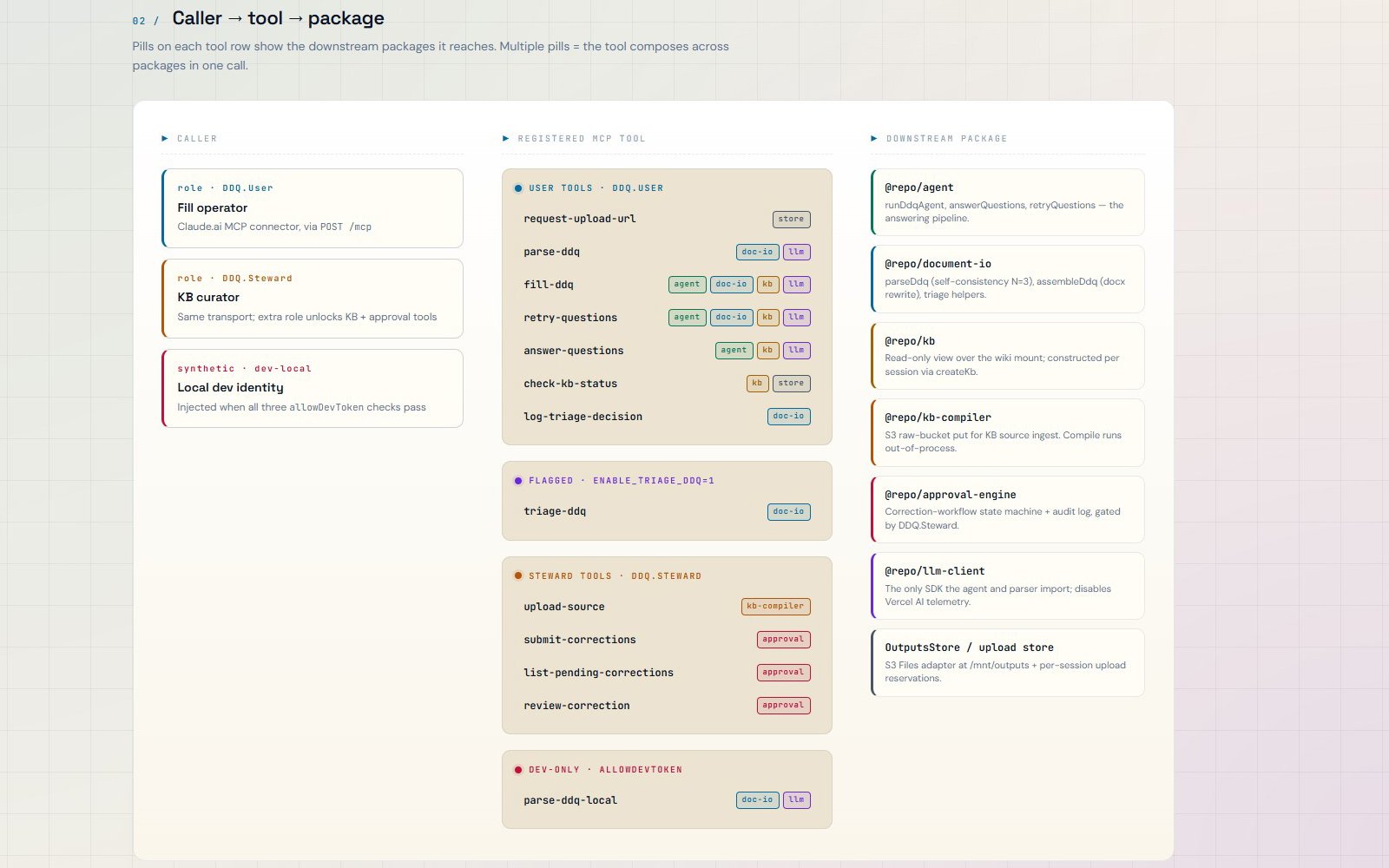Click the submit-corrections tool name
The width and height of the screenshot is (1389, 868).
pyautogui.click(x=580, y=640)
